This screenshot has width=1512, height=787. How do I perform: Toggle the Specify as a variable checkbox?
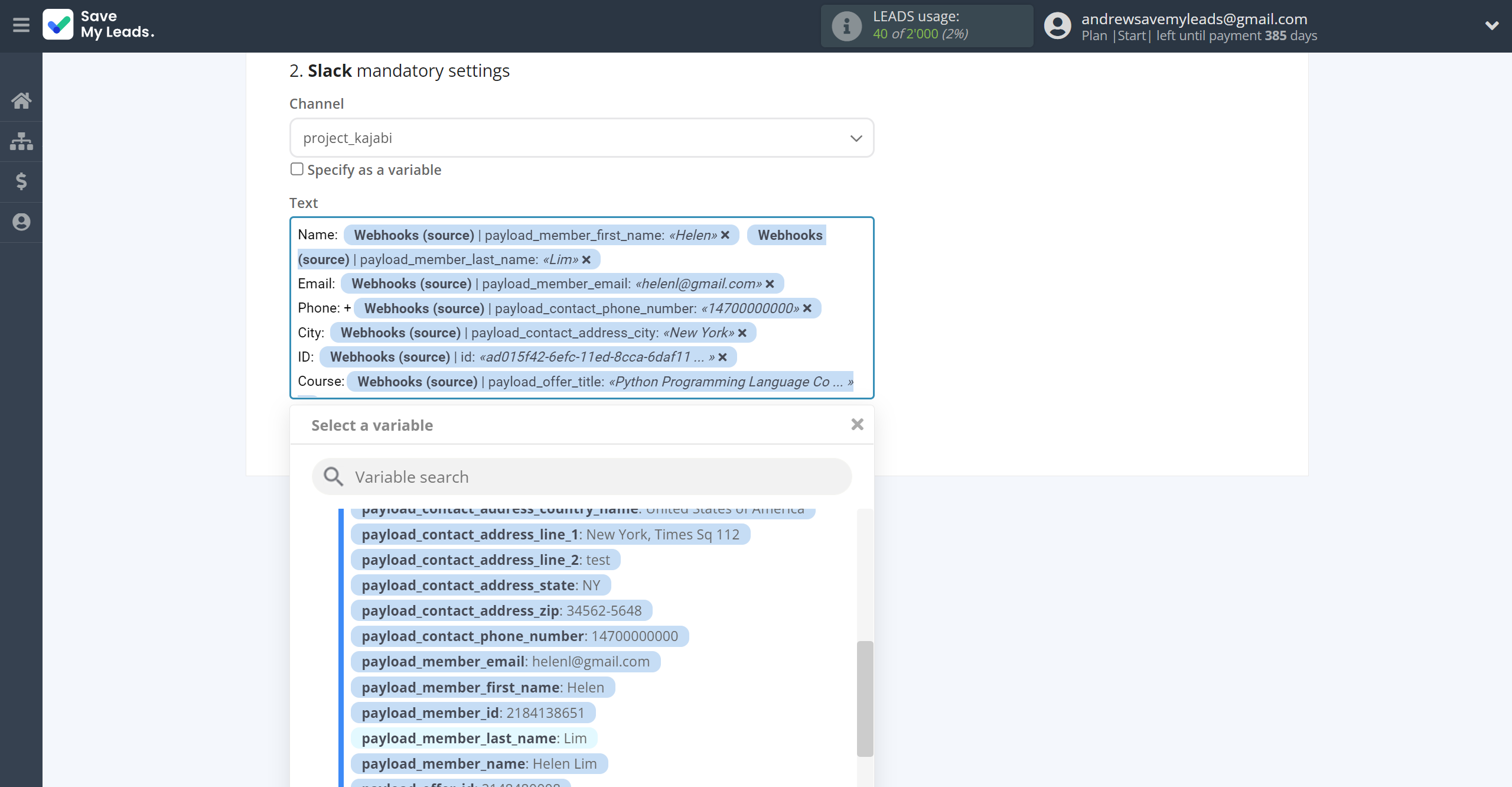(x=297, y=169)
